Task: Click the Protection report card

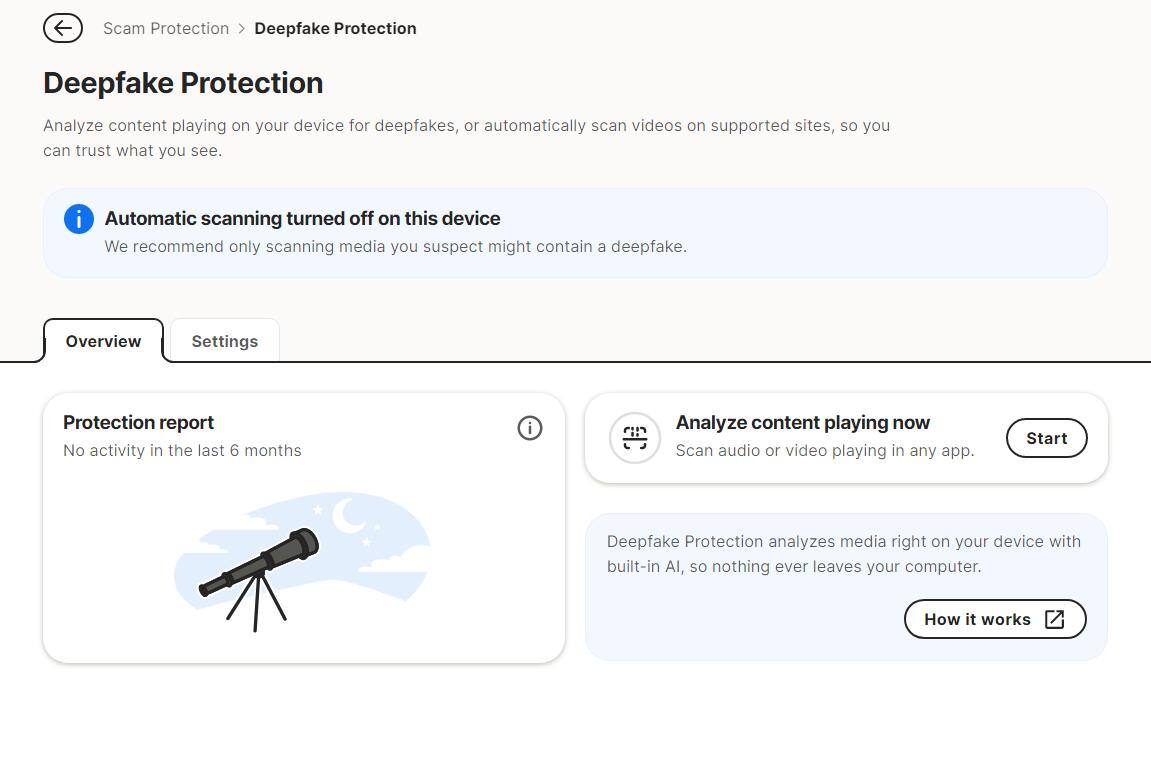Action: pyautogui.click(x=303, y=528)
